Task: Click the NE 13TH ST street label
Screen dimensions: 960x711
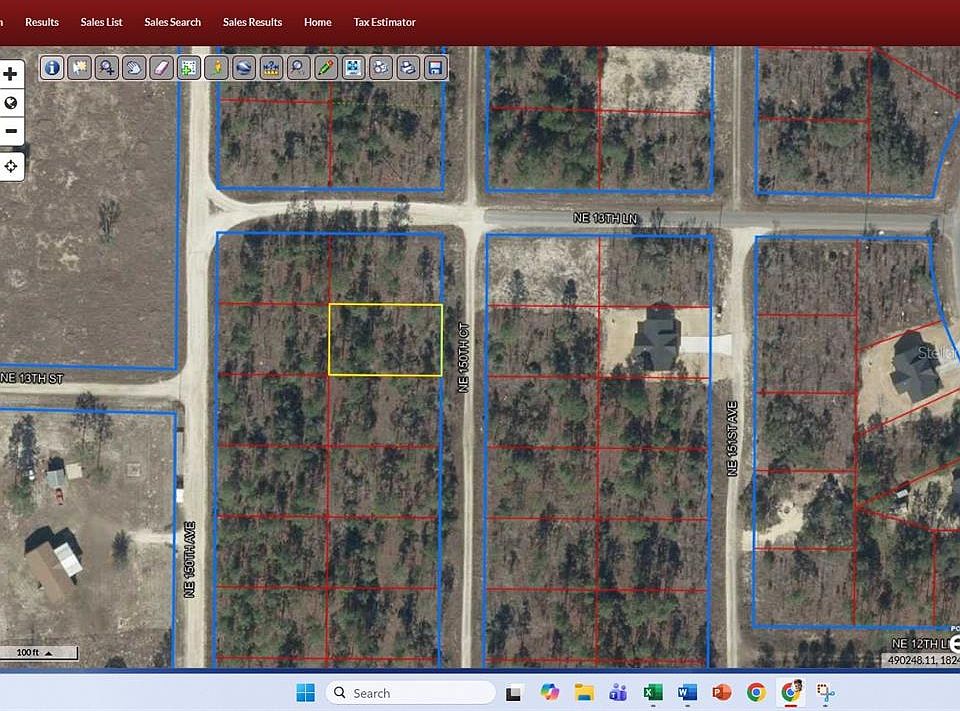Action: pyautogui.click(x=32, y=378)
